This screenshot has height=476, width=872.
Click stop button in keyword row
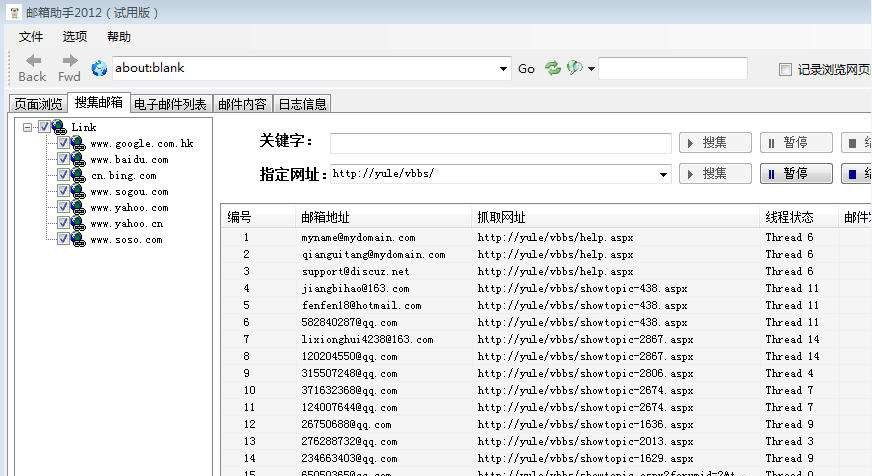coord(856,143)
